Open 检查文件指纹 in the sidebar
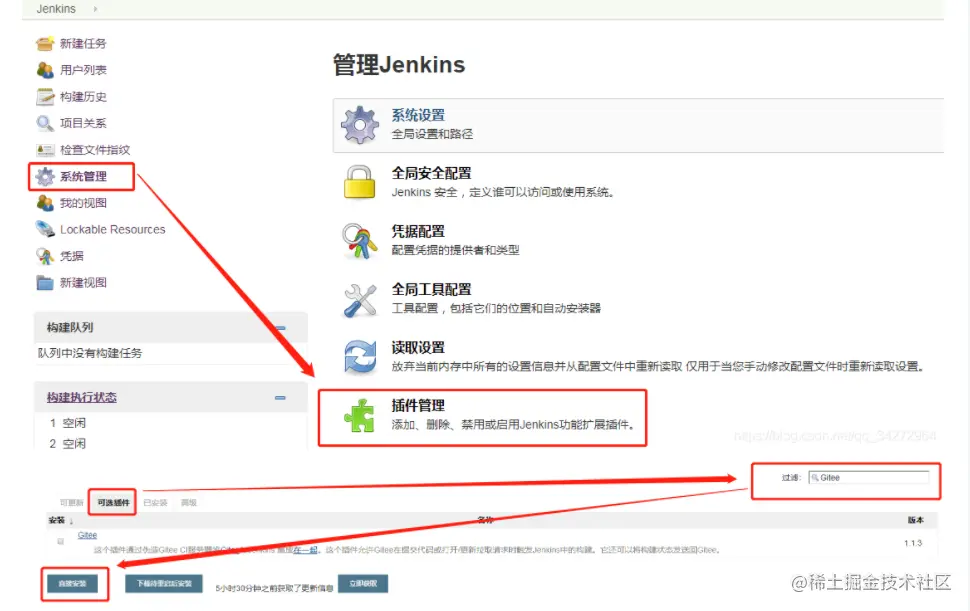 point(95,150)
